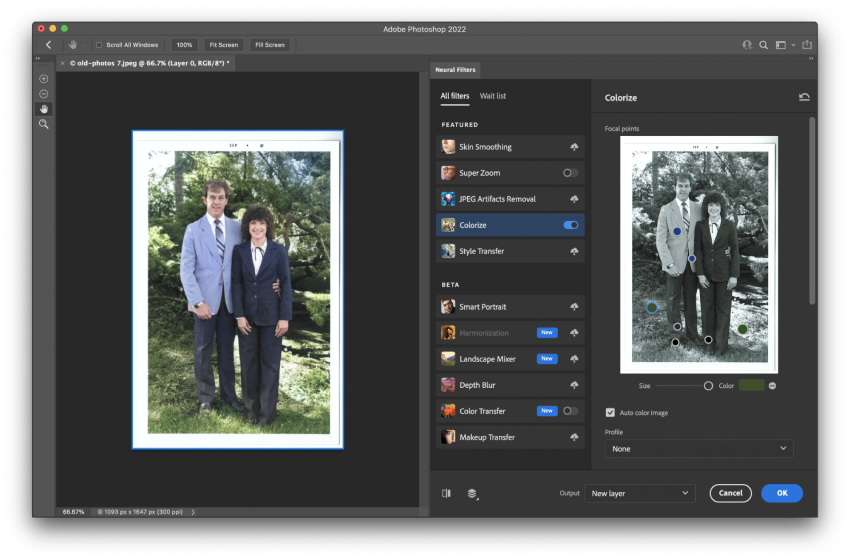Viewport: 850px width, 560px height.
Task: Expand the workspace dropdown arrow in top right
Action: (x=793, y=45)
